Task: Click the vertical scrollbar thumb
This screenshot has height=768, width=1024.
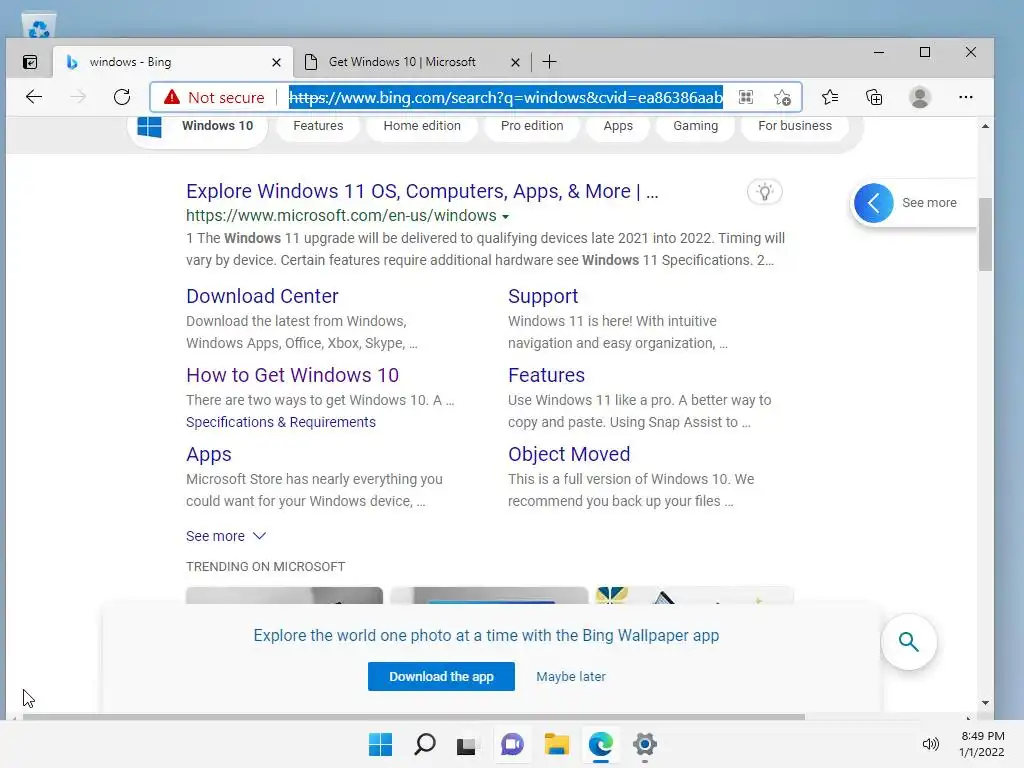Action: point(985,234)
